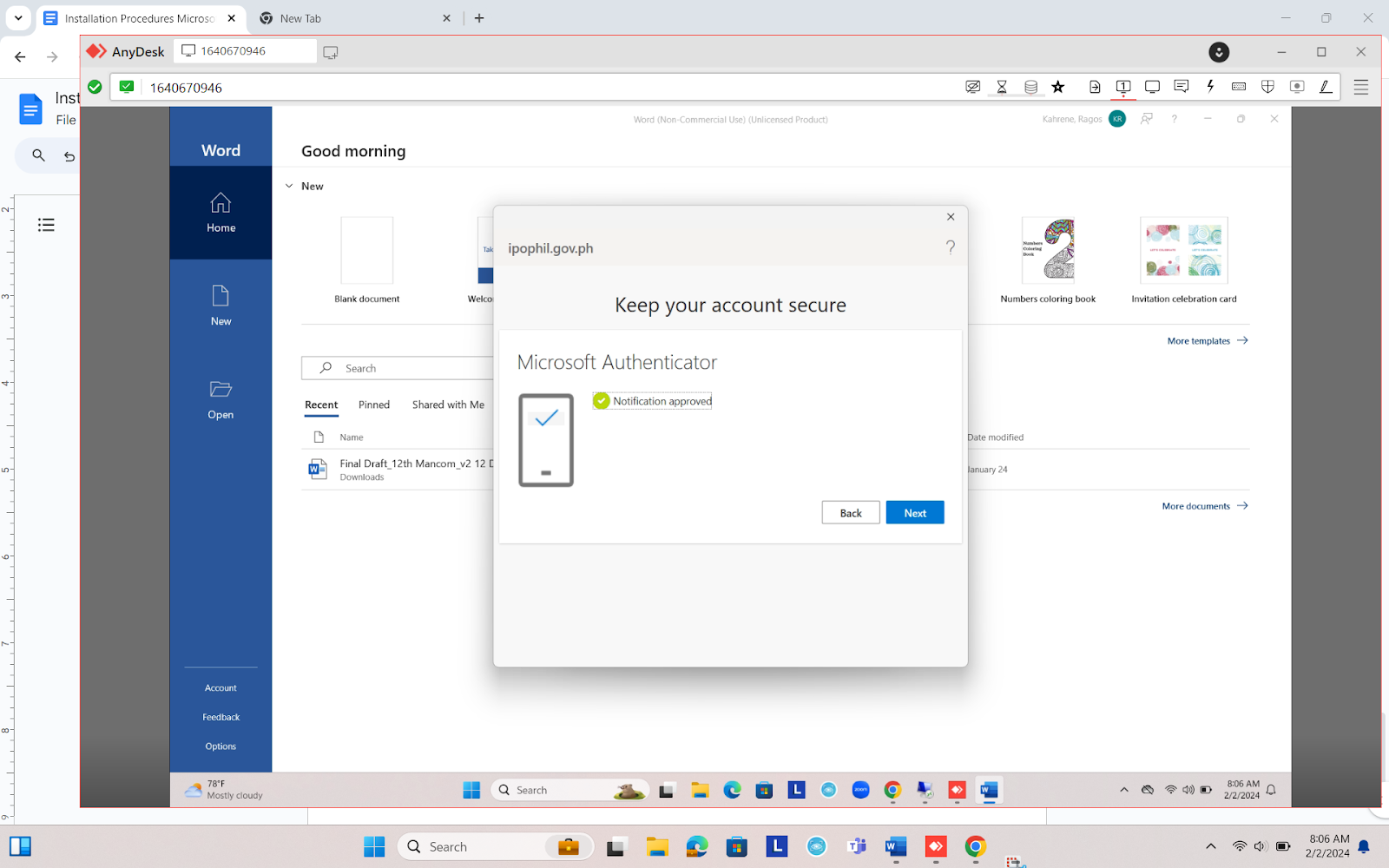Open AnyDesk hamburger main menu
The height and width of the screenshot is (868, 1389).
(x=1361, y=87)
